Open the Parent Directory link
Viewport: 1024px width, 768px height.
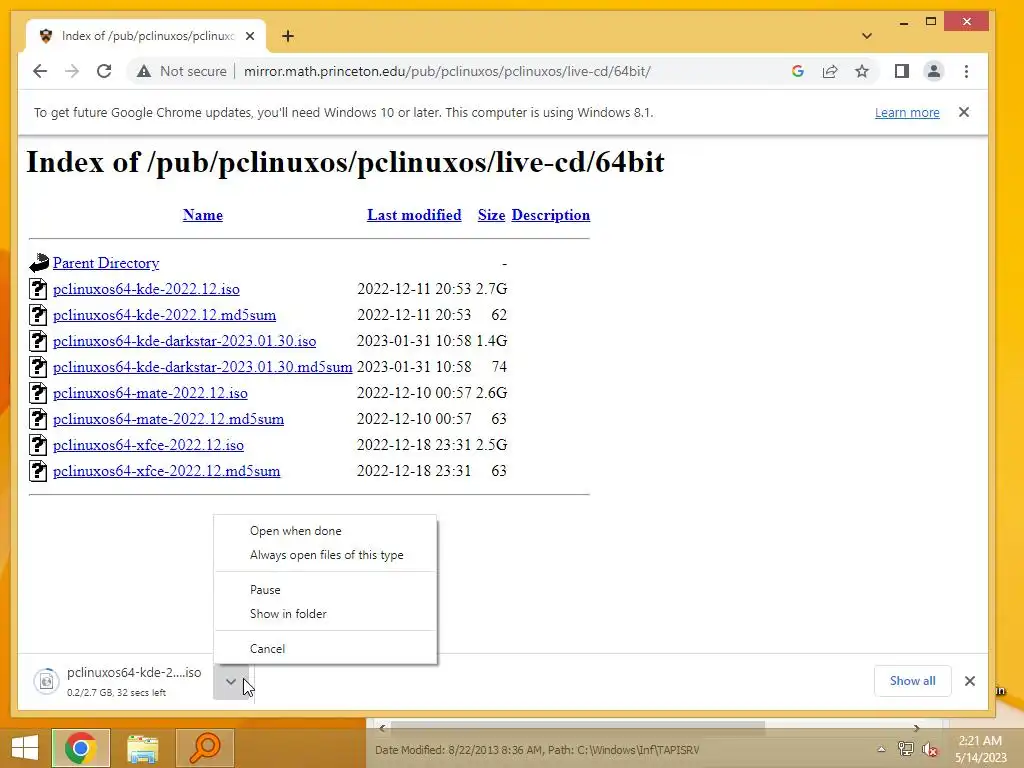click(x=106, y=263)
